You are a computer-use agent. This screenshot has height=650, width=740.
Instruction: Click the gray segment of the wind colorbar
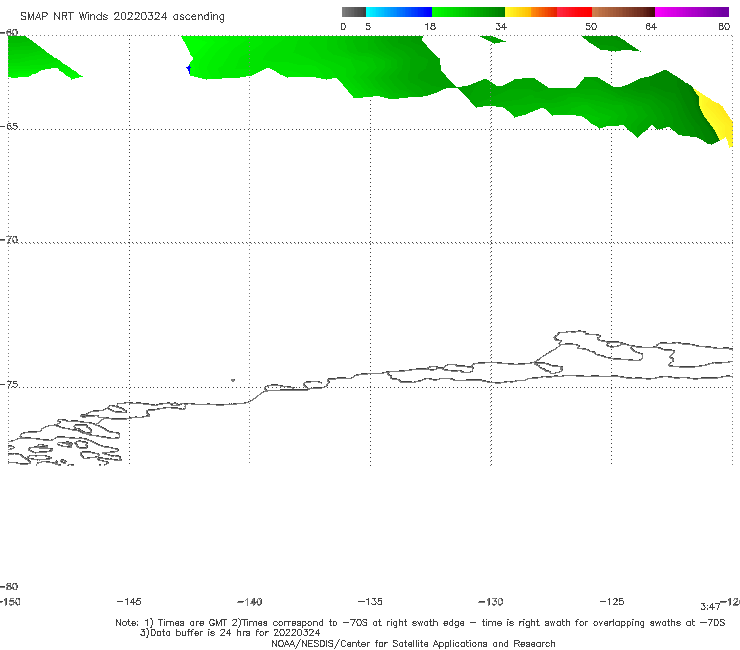pyautogui.click(x=353, y=12)
